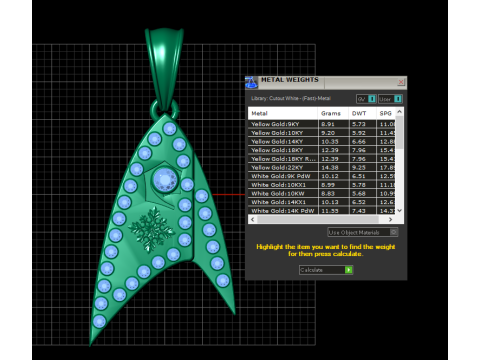
Task: Click scroll right arrow under metal table
Action: click(x=390, y=219)
